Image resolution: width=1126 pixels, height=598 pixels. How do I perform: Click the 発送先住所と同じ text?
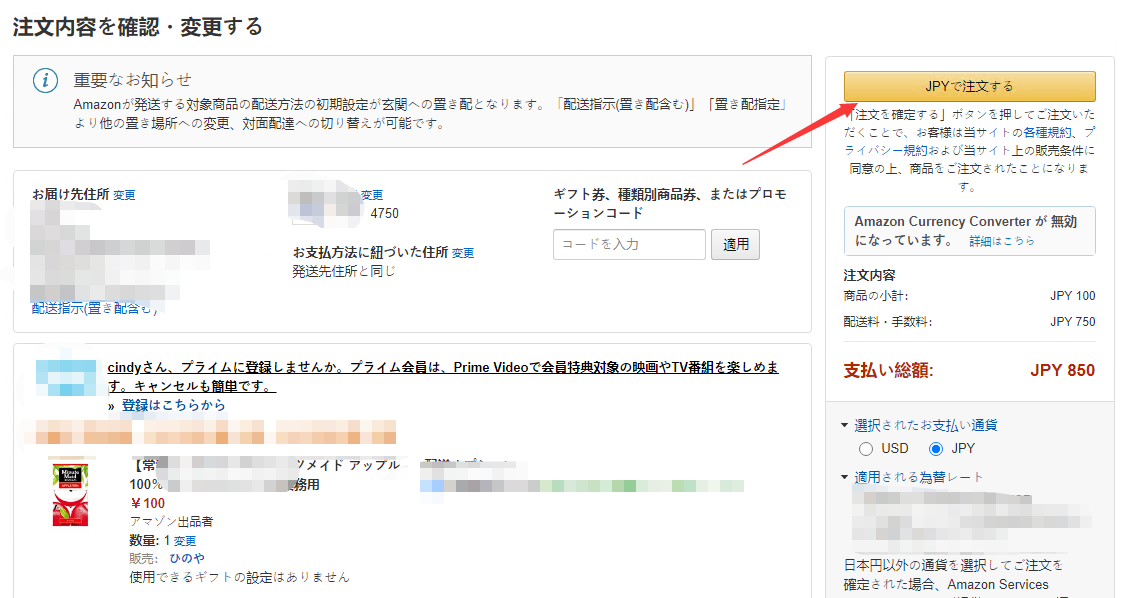click(343, 271)
